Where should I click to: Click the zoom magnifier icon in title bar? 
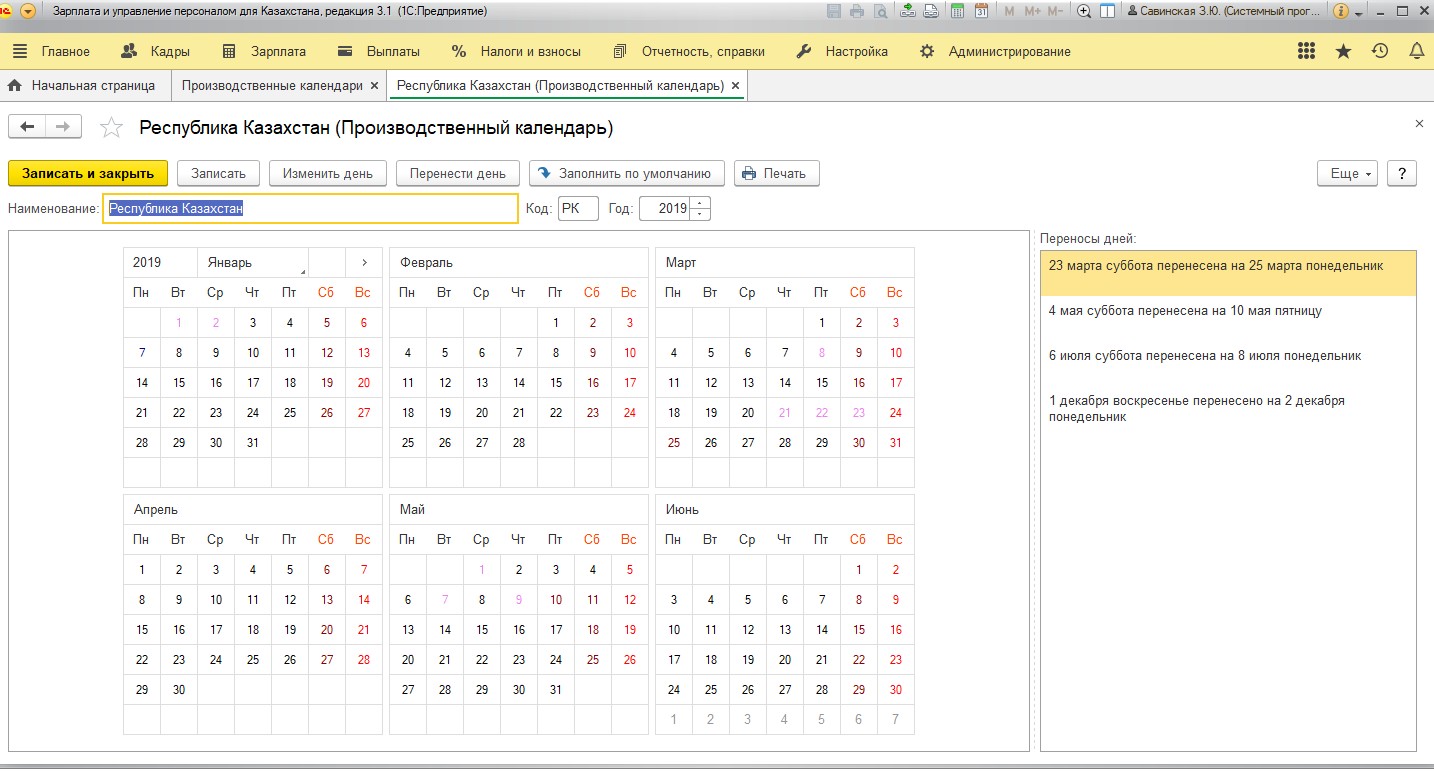pos(1084,11)
